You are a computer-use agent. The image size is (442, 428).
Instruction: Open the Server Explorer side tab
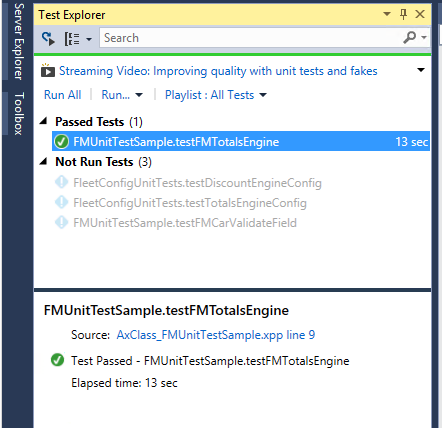pos(19,41)
